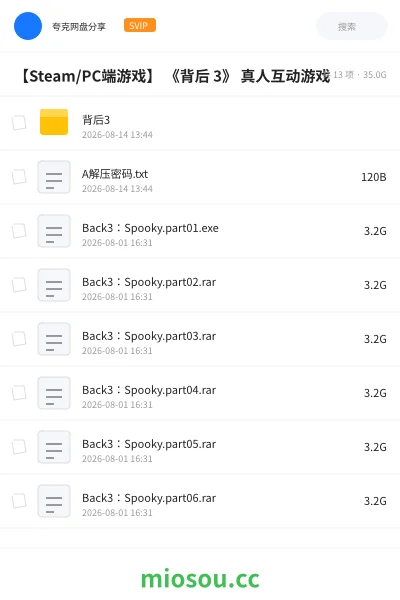
Task: Open file name Back3：Spooky.part05.rar
Action: [x=149, y=444]
